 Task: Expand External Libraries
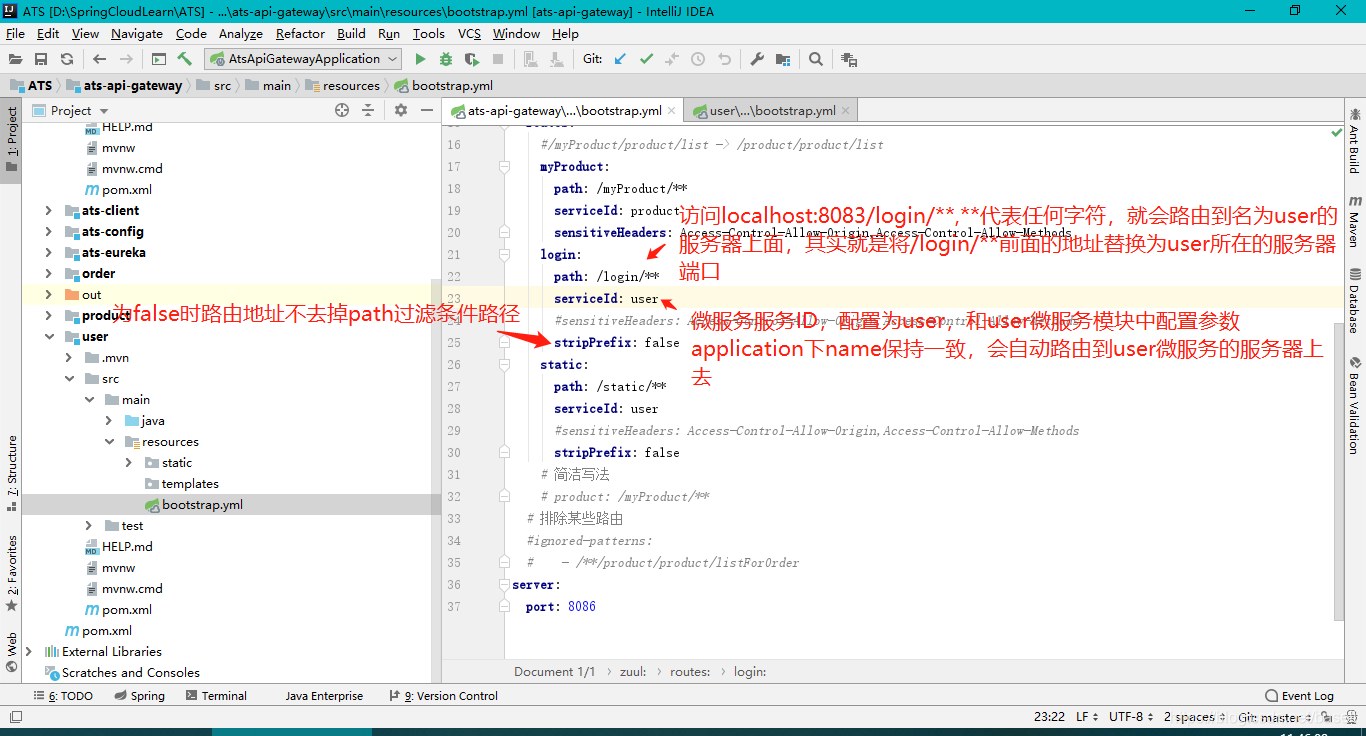(28, 651)
